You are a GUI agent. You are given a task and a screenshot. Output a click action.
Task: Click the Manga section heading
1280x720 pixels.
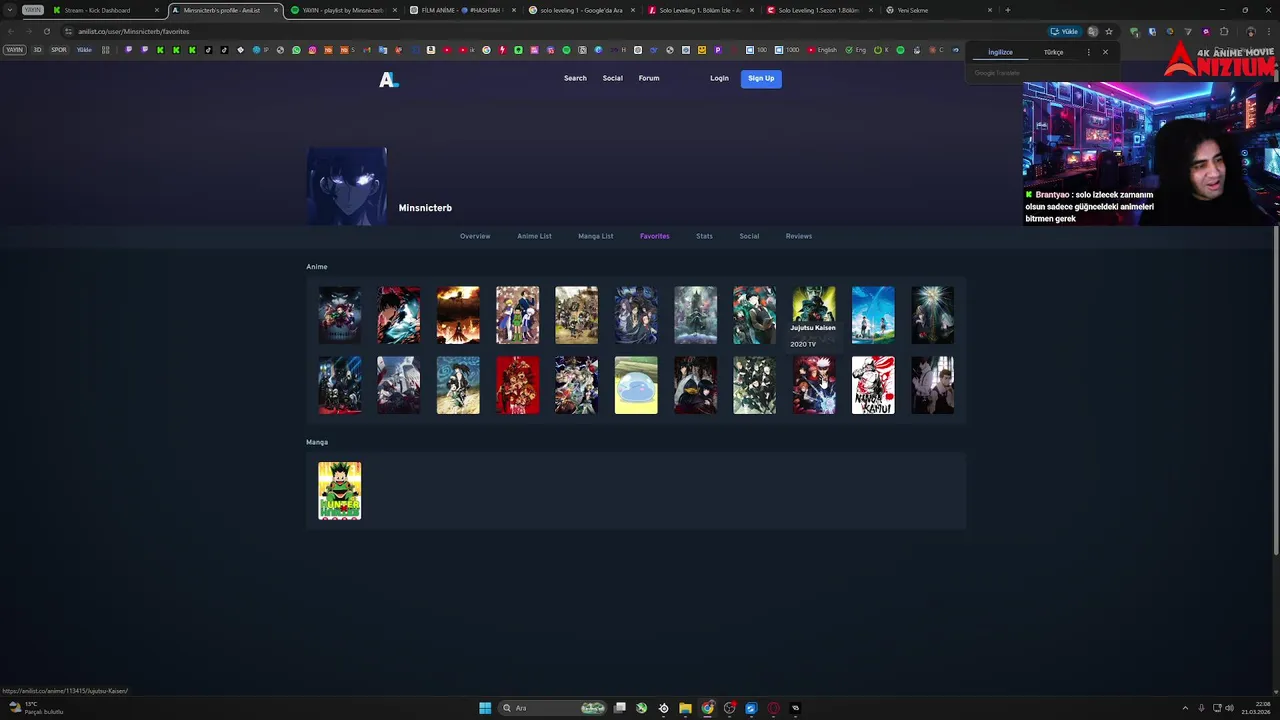[x=317, y=442]
